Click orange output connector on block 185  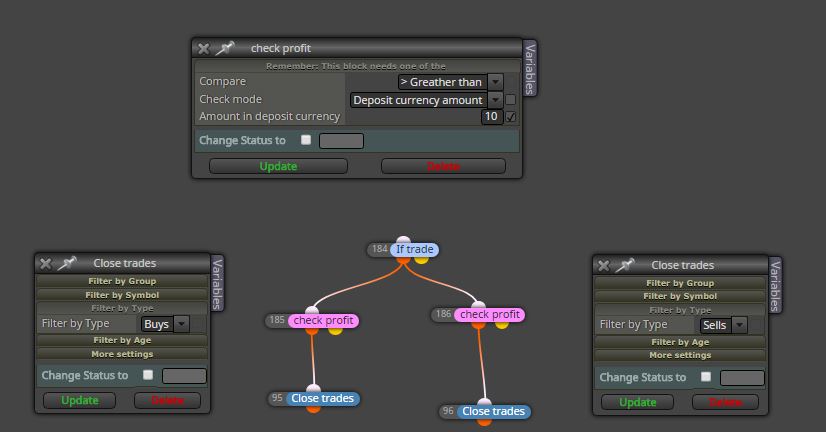click(312, 331)
